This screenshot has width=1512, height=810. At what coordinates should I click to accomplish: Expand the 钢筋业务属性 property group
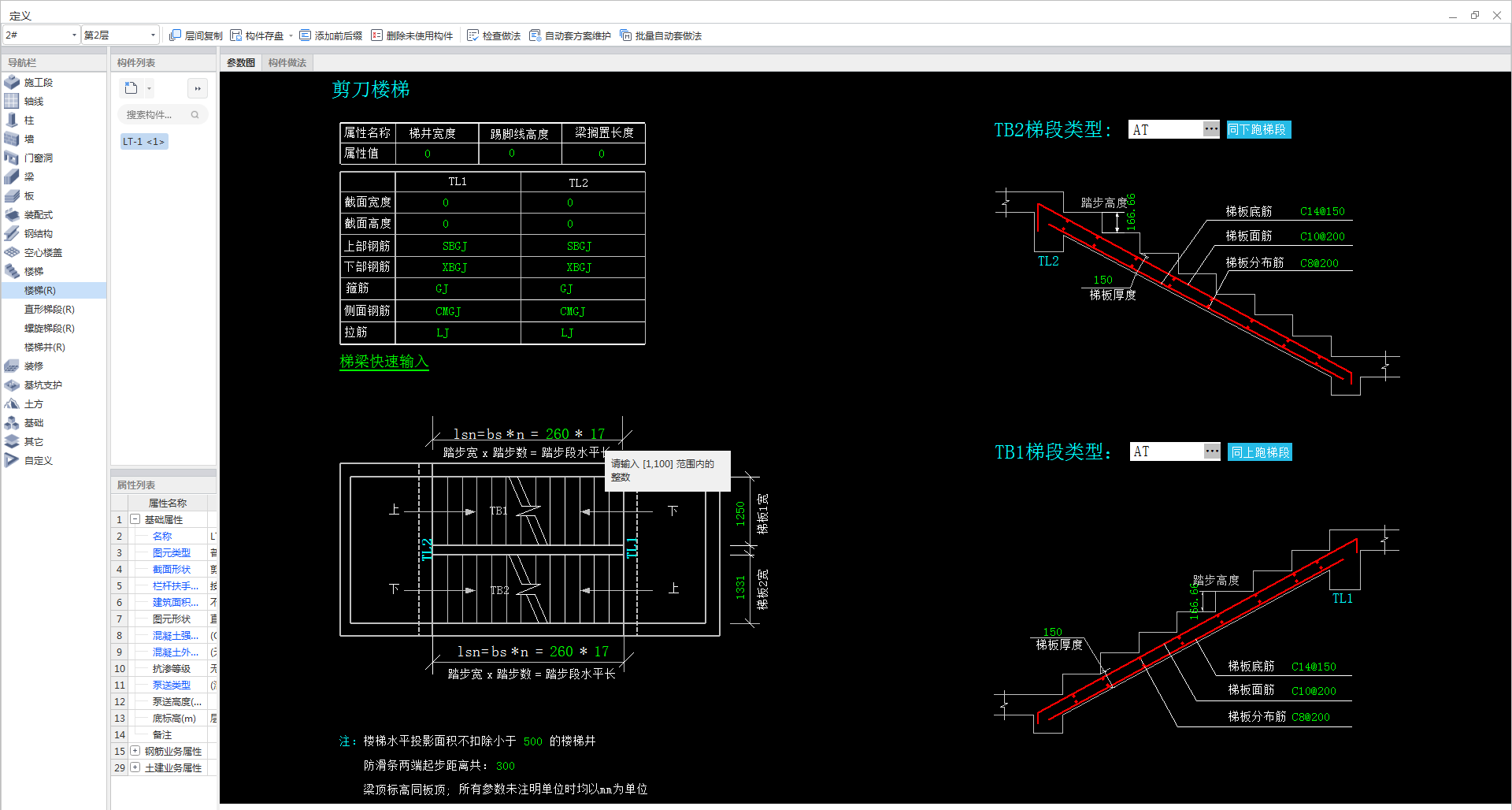coord(135,751)
